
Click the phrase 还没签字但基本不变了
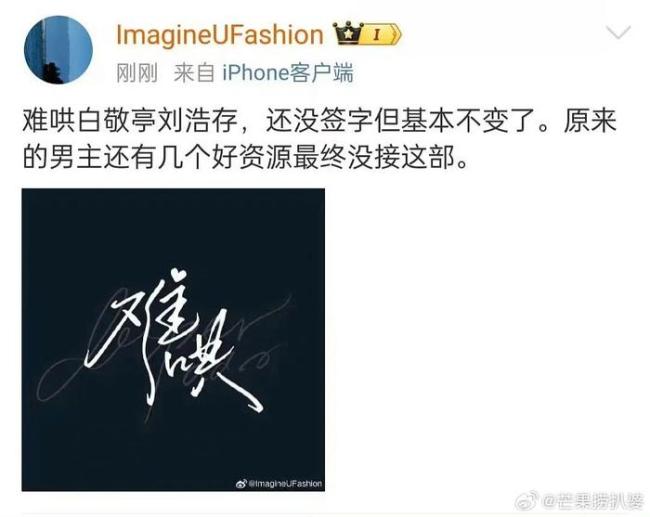(401, 120)
